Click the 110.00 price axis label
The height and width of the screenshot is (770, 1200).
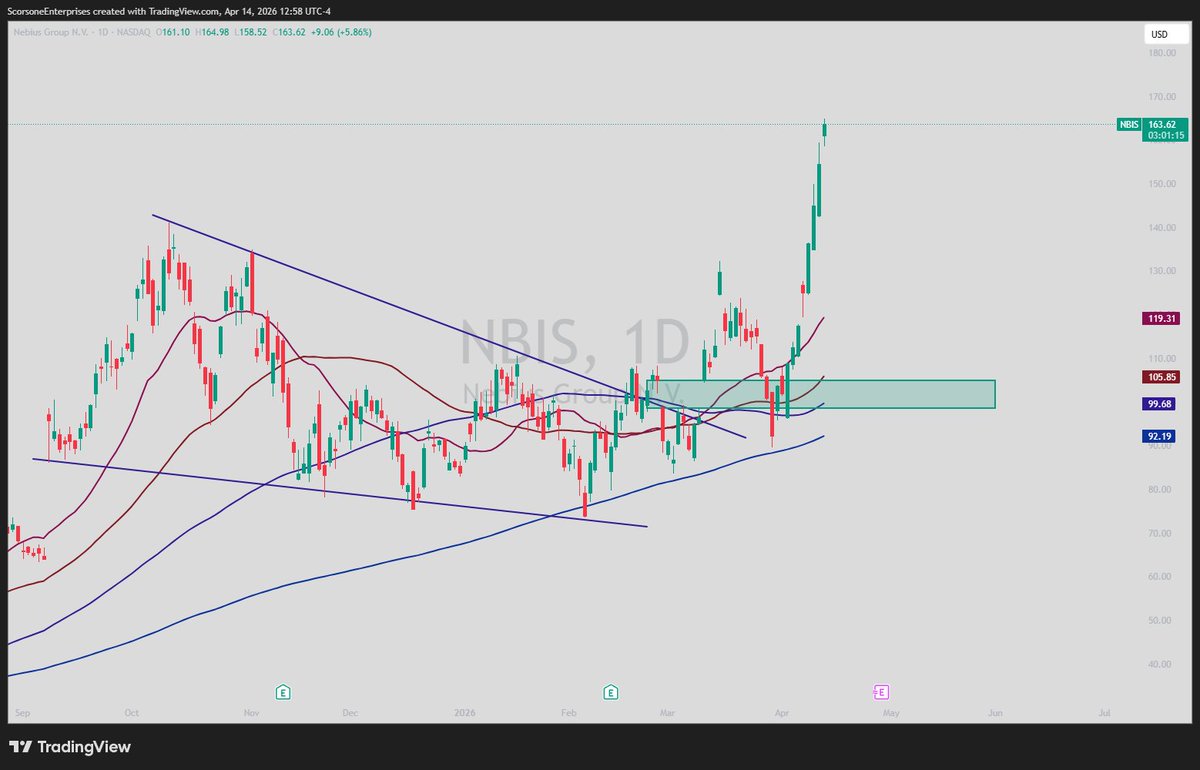pyautogui.click(x=1162, y=358)
